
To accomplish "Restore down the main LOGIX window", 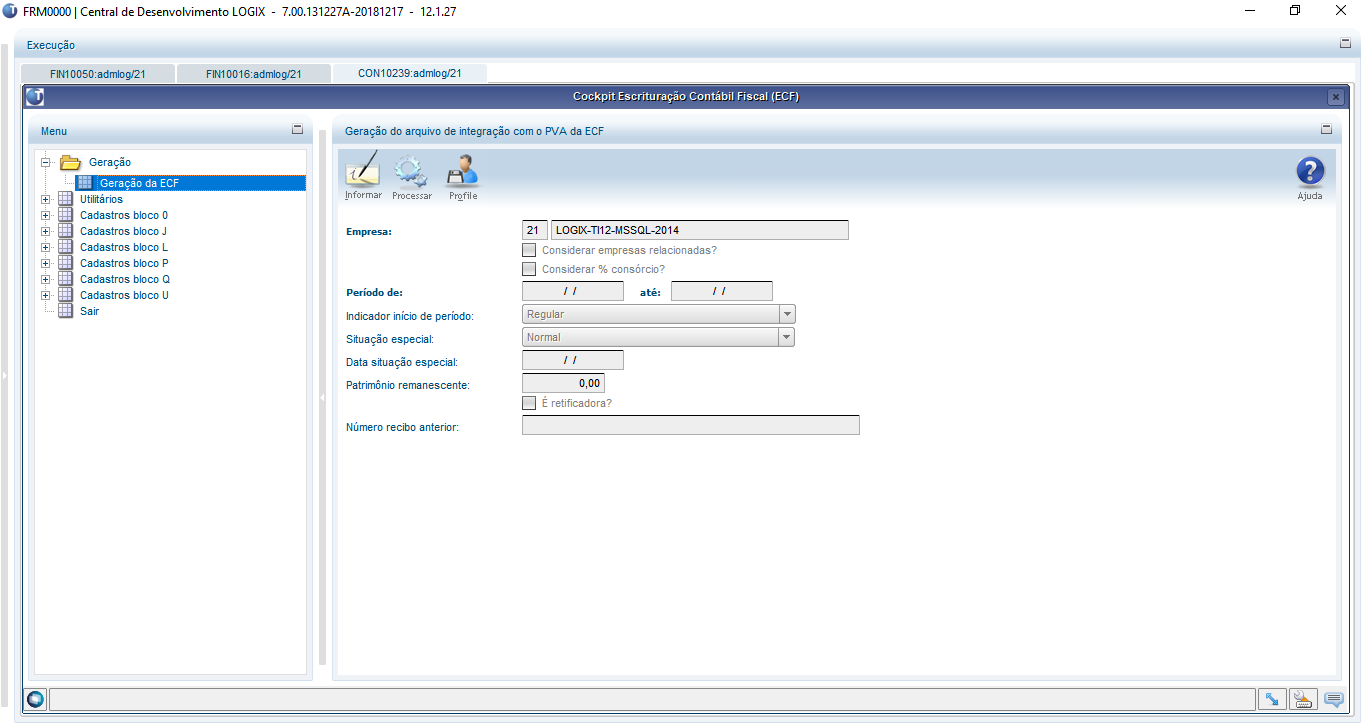I will [1295, 10].
